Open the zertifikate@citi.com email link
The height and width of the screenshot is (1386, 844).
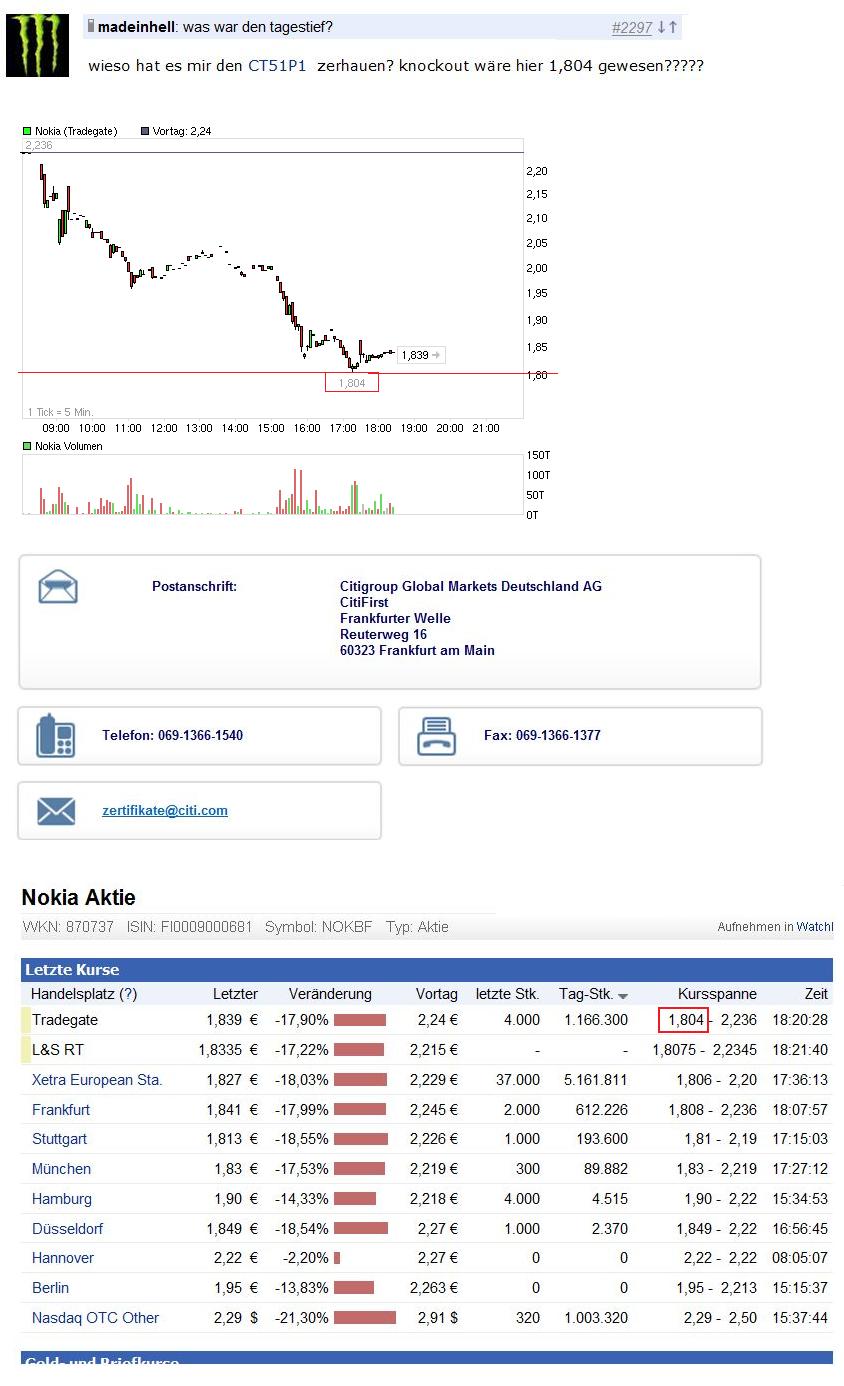pos(165,811)
